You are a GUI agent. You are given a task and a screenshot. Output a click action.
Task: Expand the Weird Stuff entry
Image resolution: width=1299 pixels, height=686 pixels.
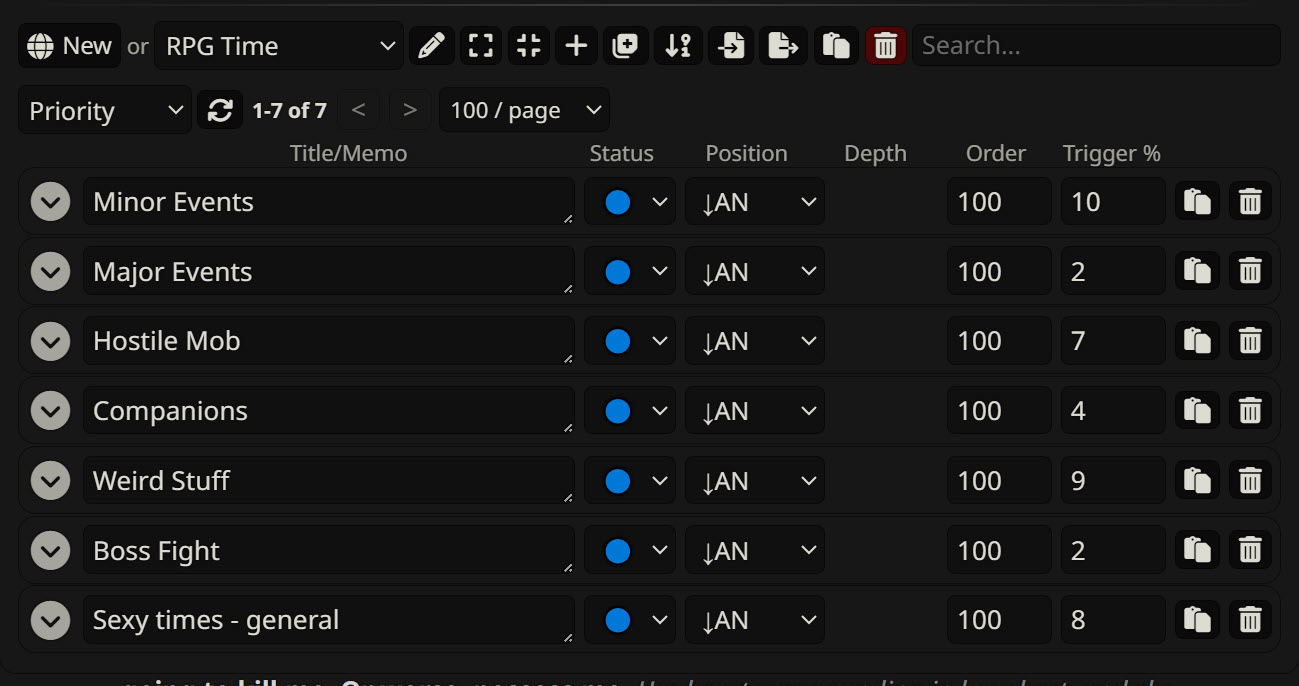[x=50, y=481]
